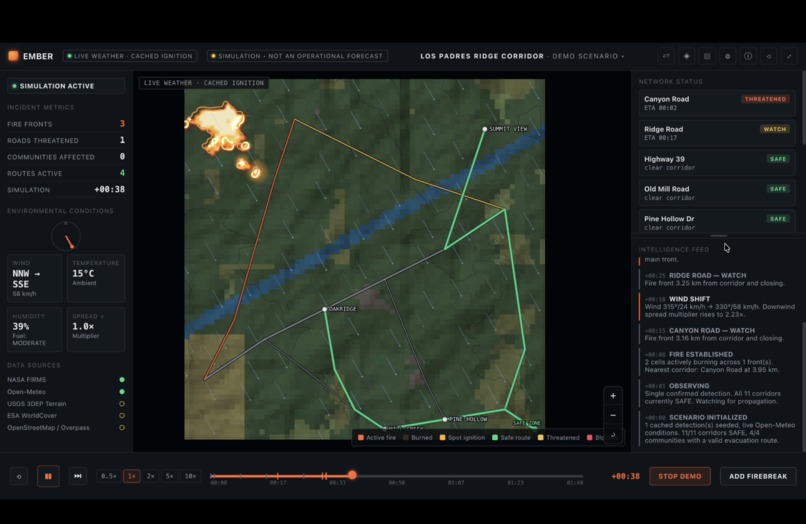Select the Ridge Road WATCH row
This screenshot has width=806, height=524.
tap(717, 133)
